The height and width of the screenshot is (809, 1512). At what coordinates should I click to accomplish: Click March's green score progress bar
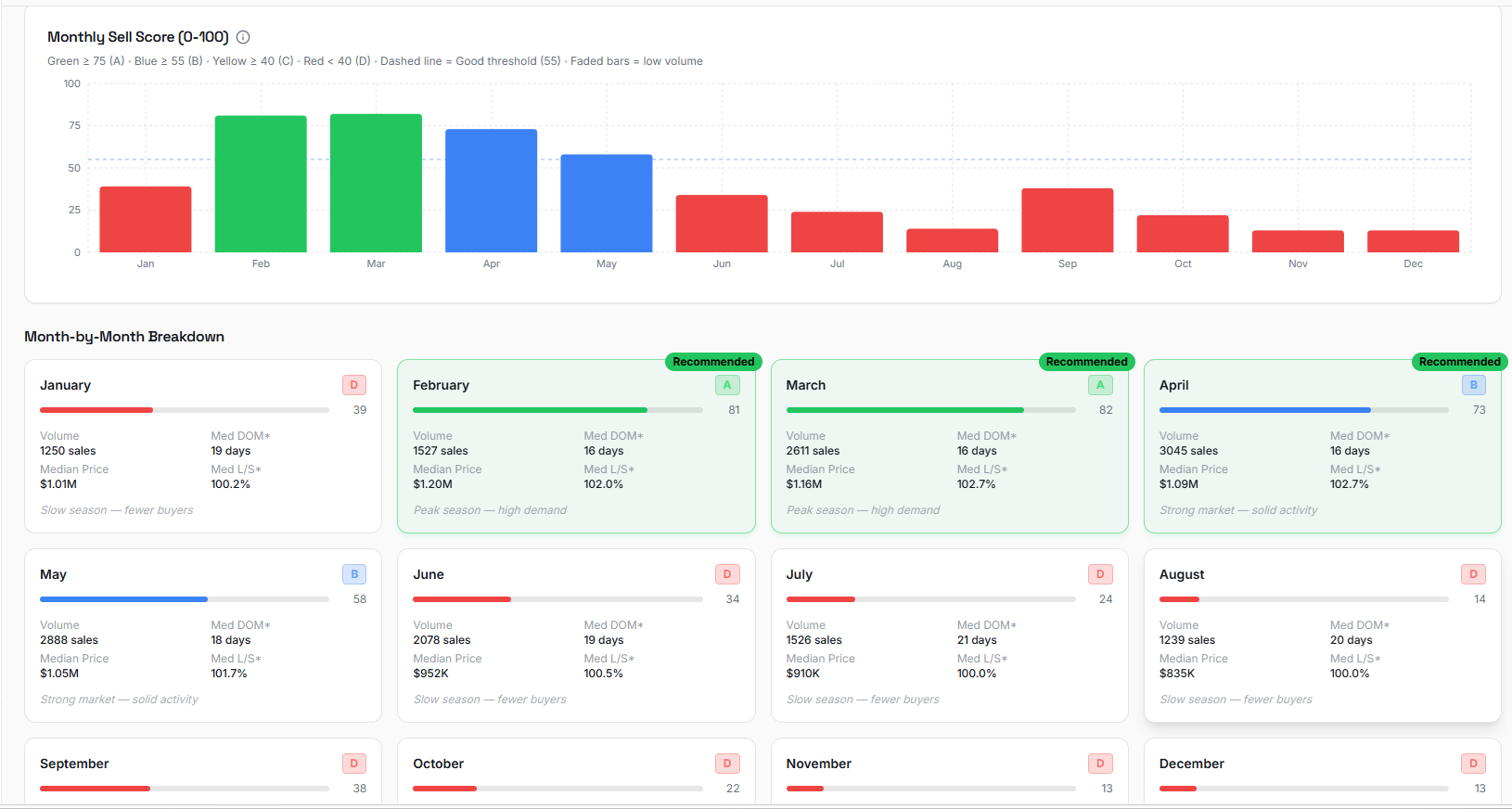(x=930, y=410)
